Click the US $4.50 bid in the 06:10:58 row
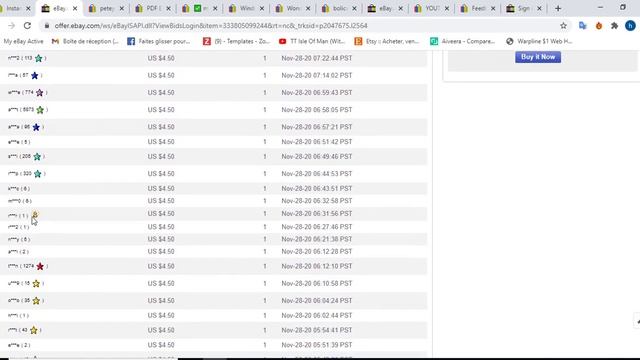The width and height of the screenshot is (640, 360). click(161, 283)
